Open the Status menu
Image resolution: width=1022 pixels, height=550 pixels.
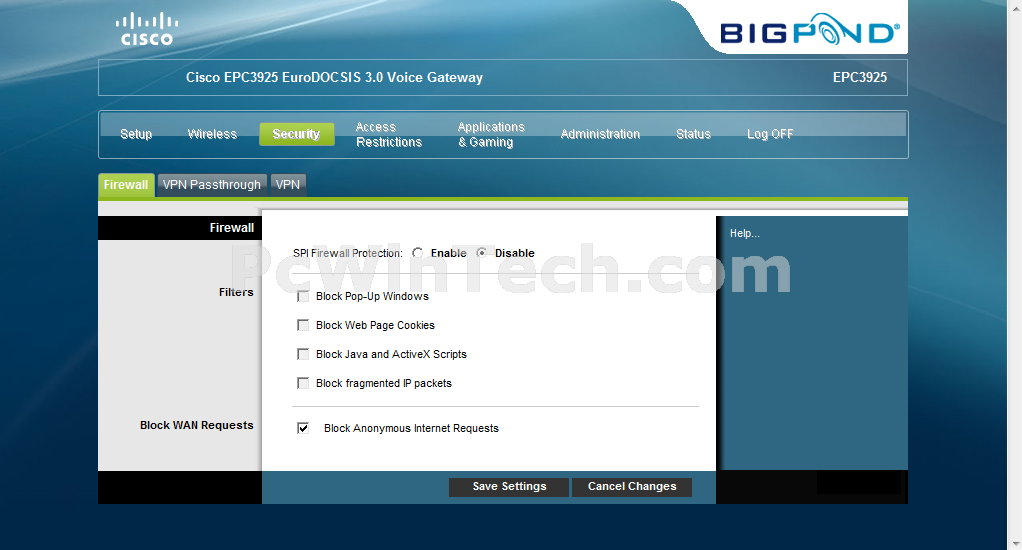pos(693,134)
